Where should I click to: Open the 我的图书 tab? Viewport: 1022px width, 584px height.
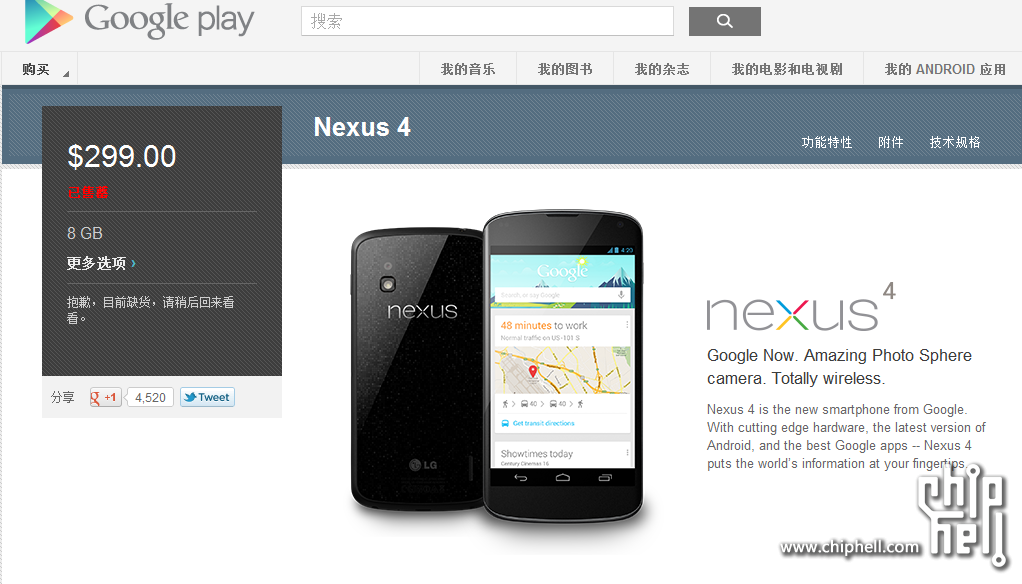[x=565, y=69]
